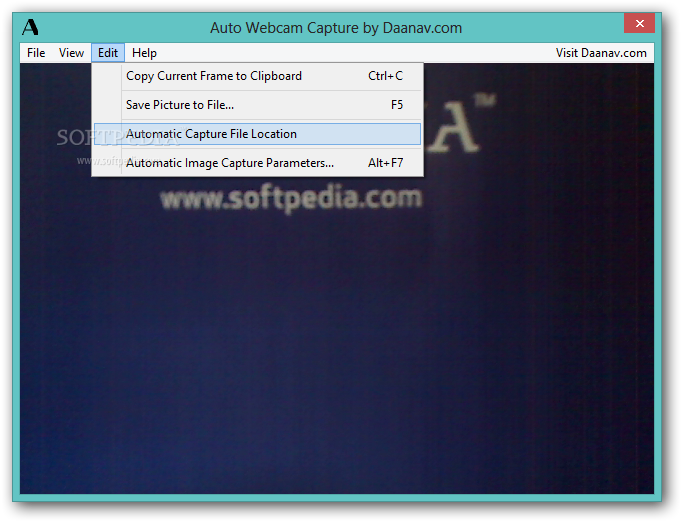
Task: Select Save Picture to File...
Action: pos(257,105)
